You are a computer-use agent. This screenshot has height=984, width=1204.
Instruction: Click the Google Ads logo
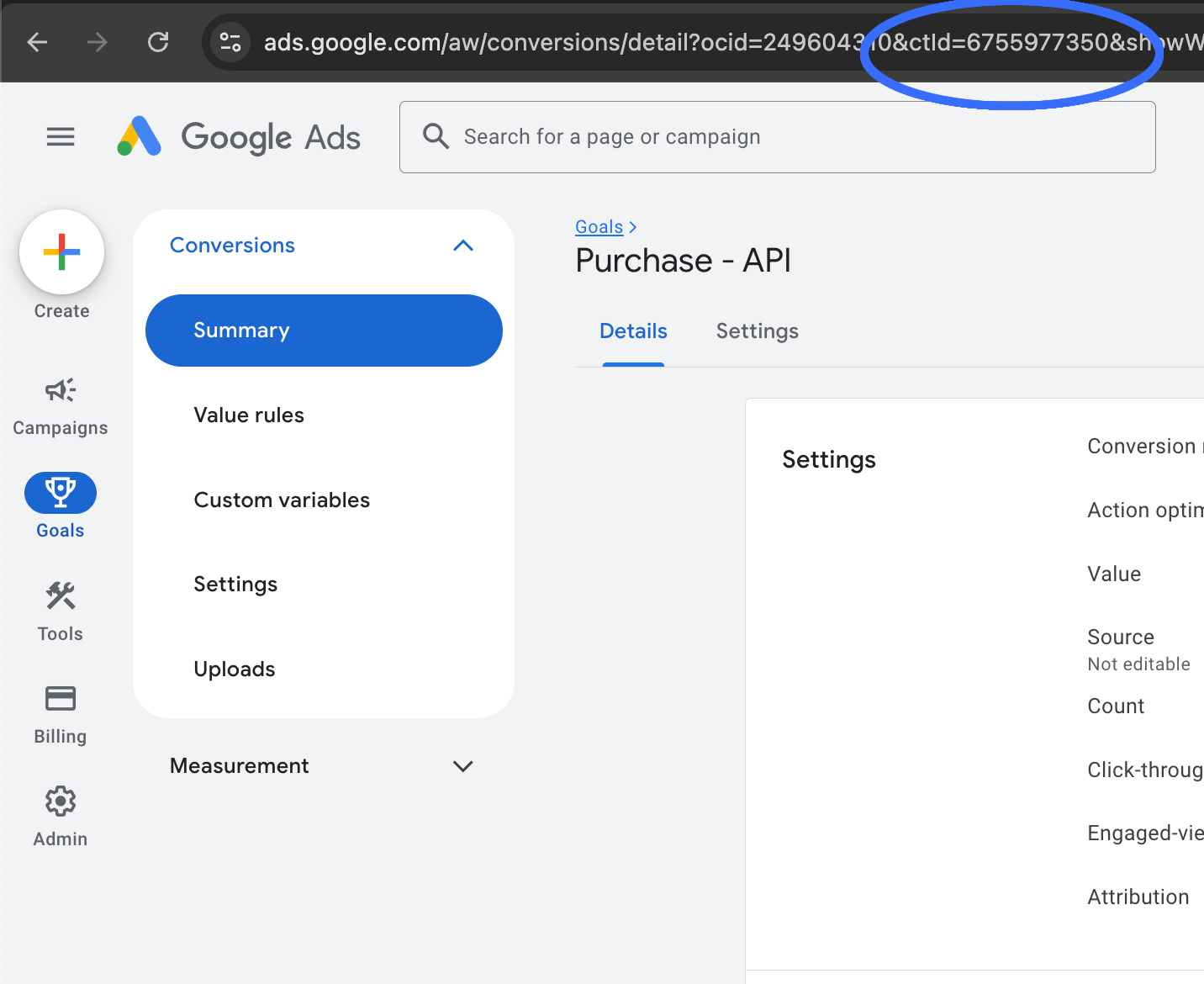[x=238, y=136]
